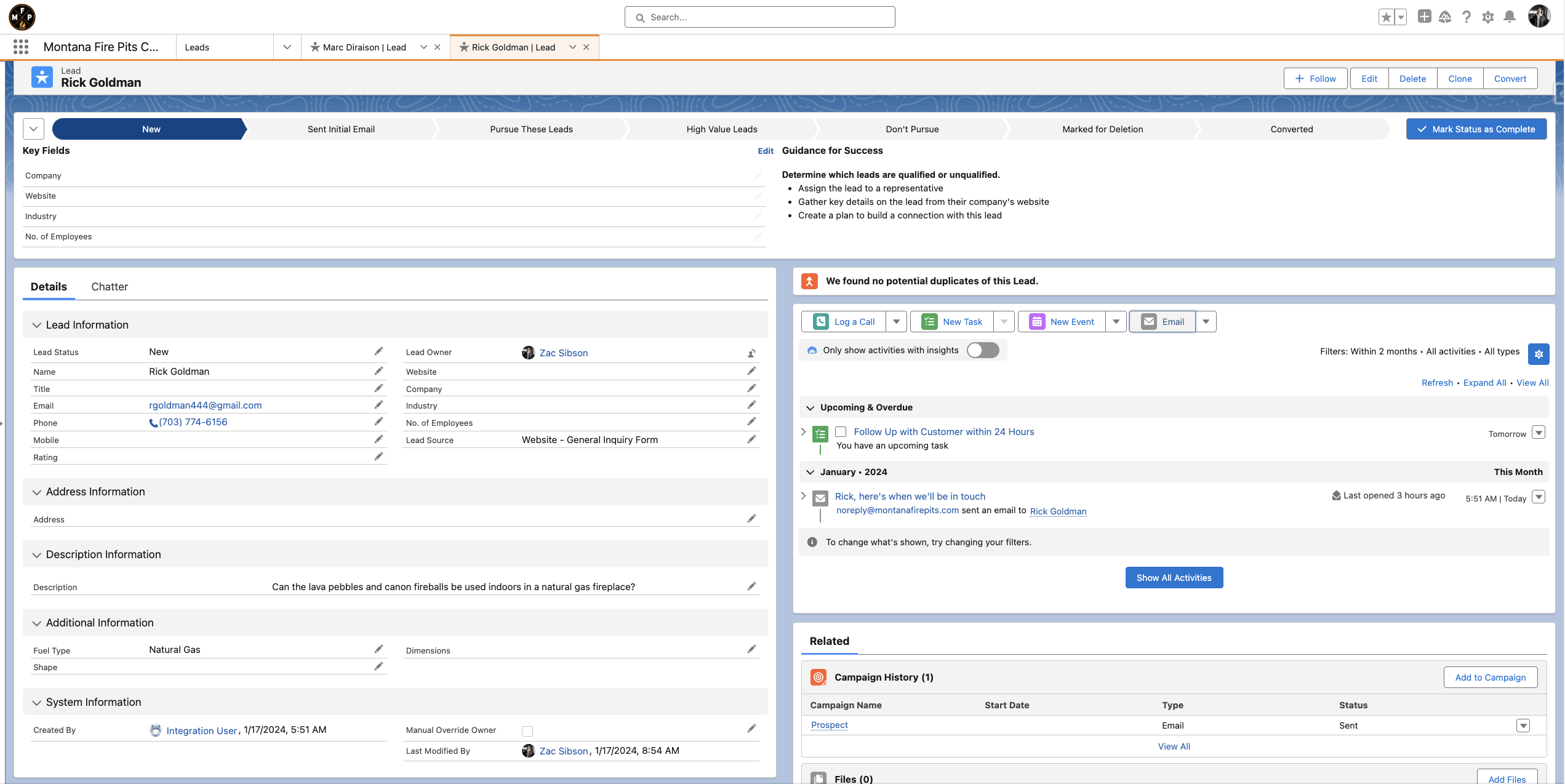Edit the Phone field pencil icon
Viewport: 1565px width, 784px height.
(x=378, y=422)
